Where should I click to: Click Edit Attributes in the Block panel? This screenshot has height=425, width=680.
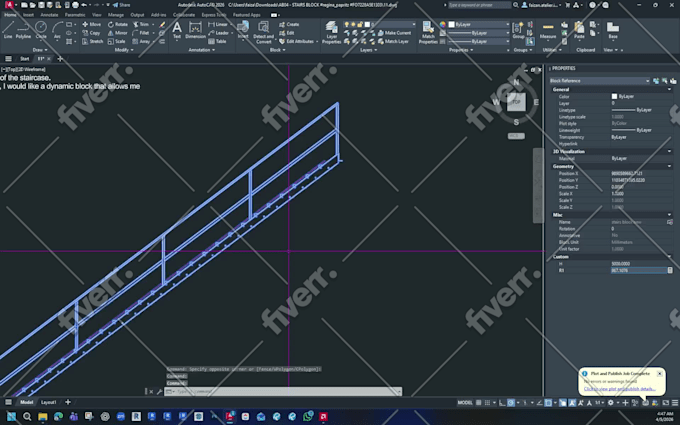click(296, 41)
